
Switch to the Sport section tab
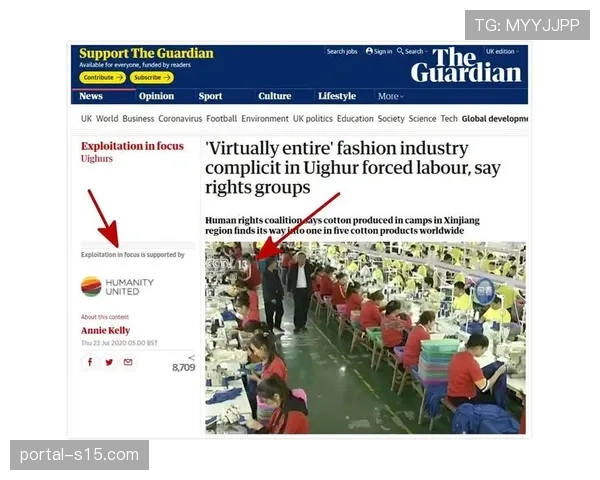click(x=210, y=96)
